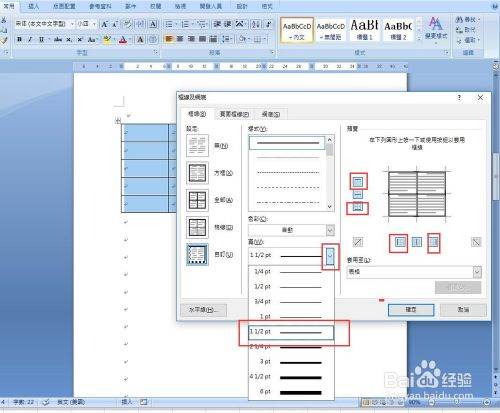Open the border width dropdown arrow
This screenshot has width=500, height=413.
(x=330, y=256)
